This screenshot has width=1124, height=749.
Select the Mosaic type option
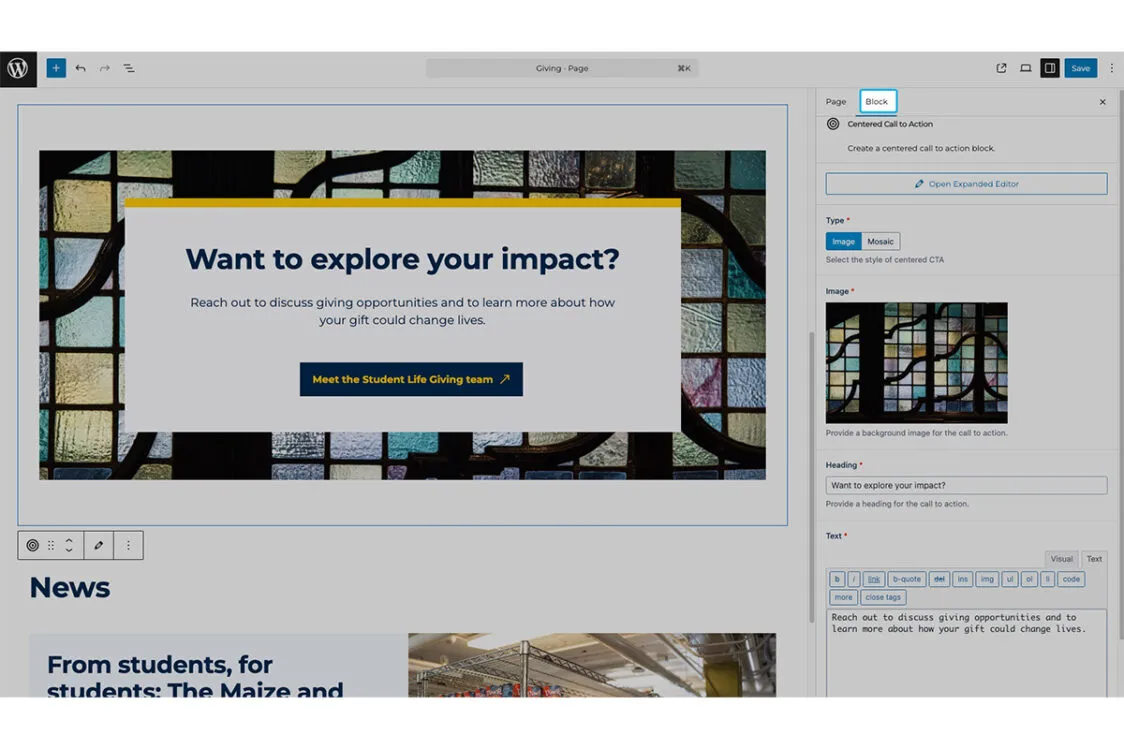(x=880, y=242)
